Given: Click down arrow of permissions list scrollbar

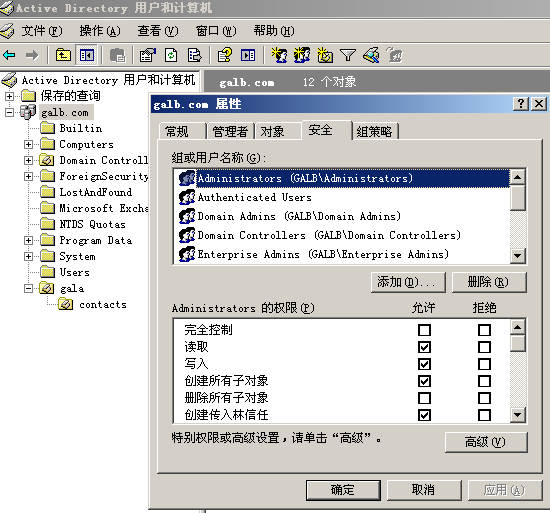Looking at the screenshot, I should (517, 415).
